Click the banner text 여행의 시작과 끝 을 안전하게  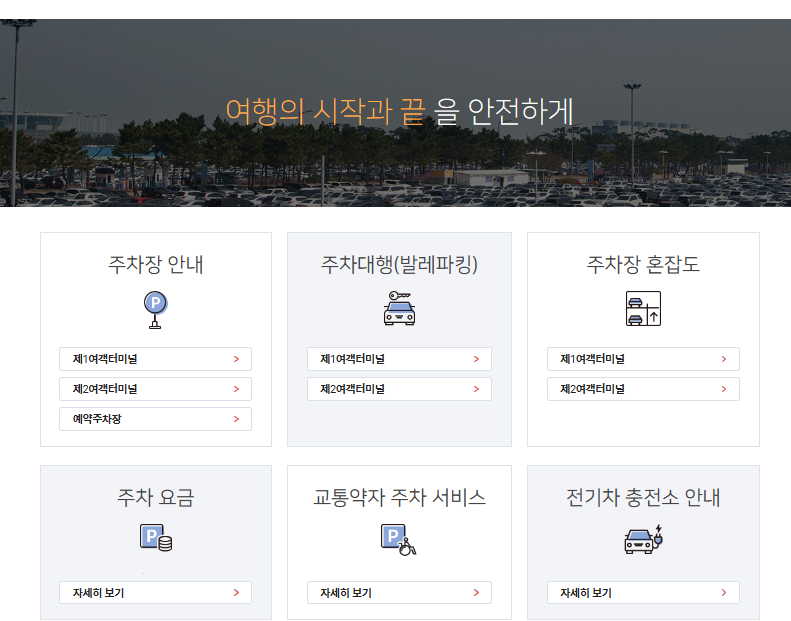click(400, 111)
